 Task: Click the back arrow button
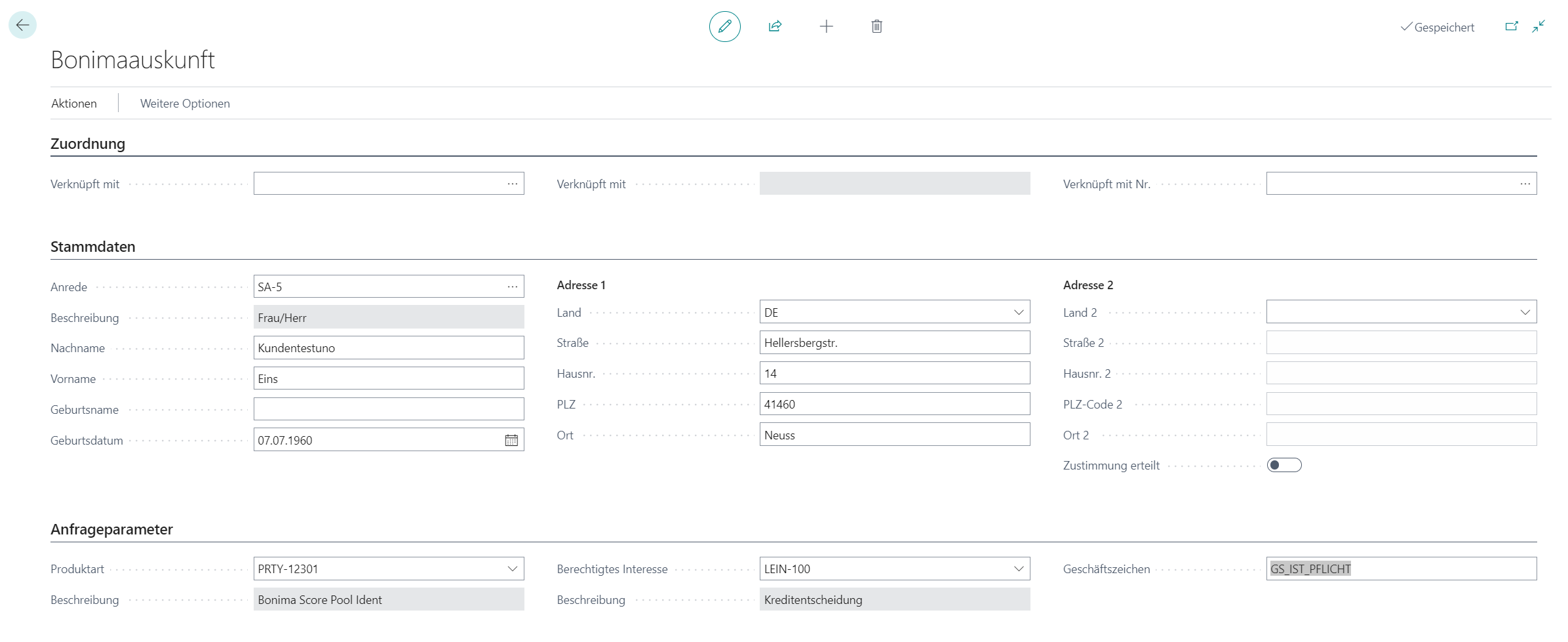pos(23,26)
